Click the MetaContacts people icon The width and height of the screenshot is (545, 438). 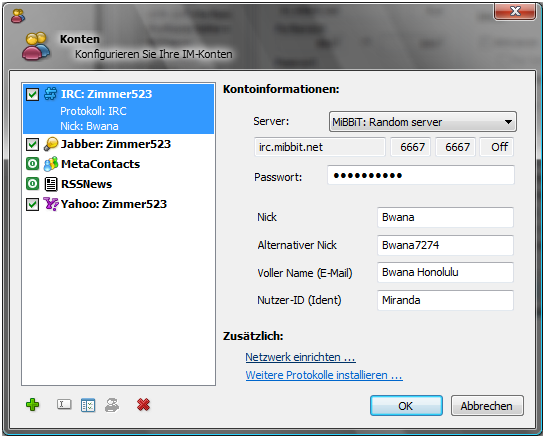pos(51,164)
